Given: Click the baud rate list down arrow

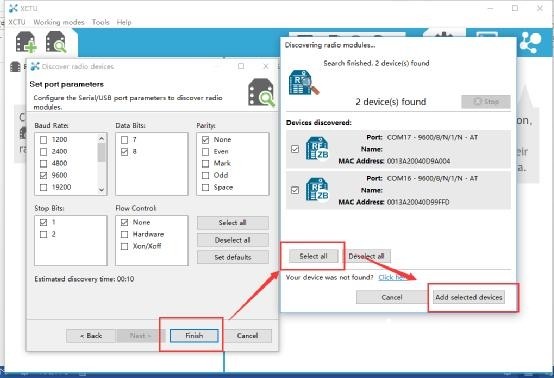Looking at the screenshot, I should pyautogui.click(x=101, y=190).
